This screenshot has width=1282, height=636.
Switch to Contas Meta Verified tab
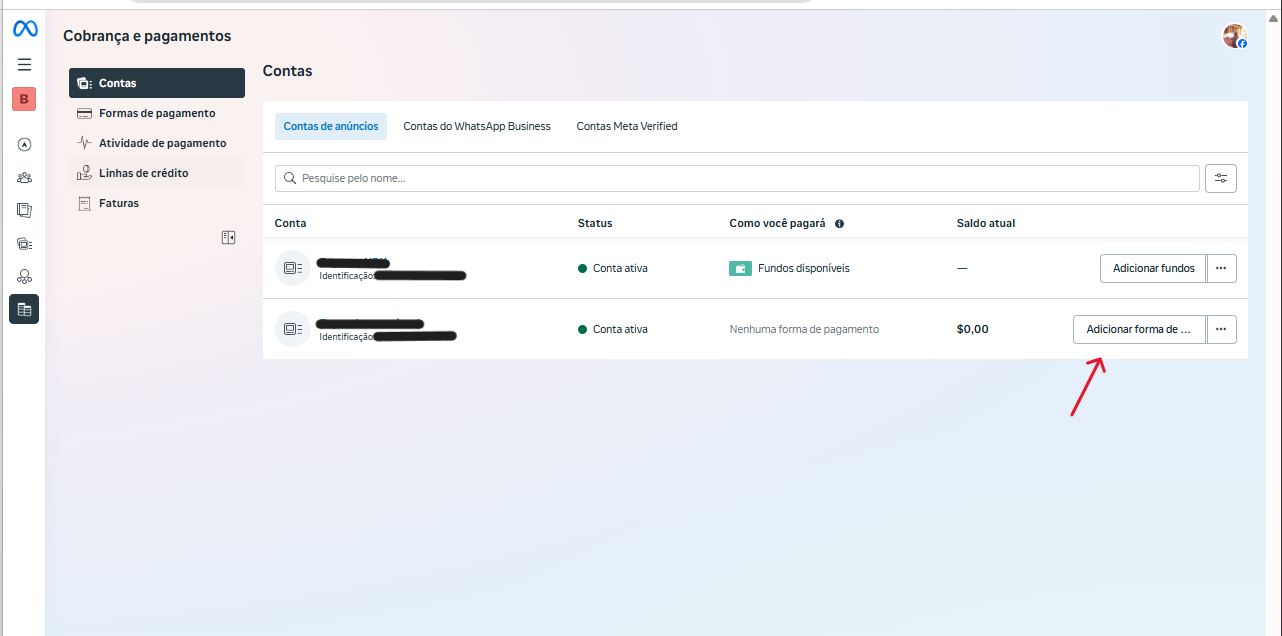click(x=627, y=126)
